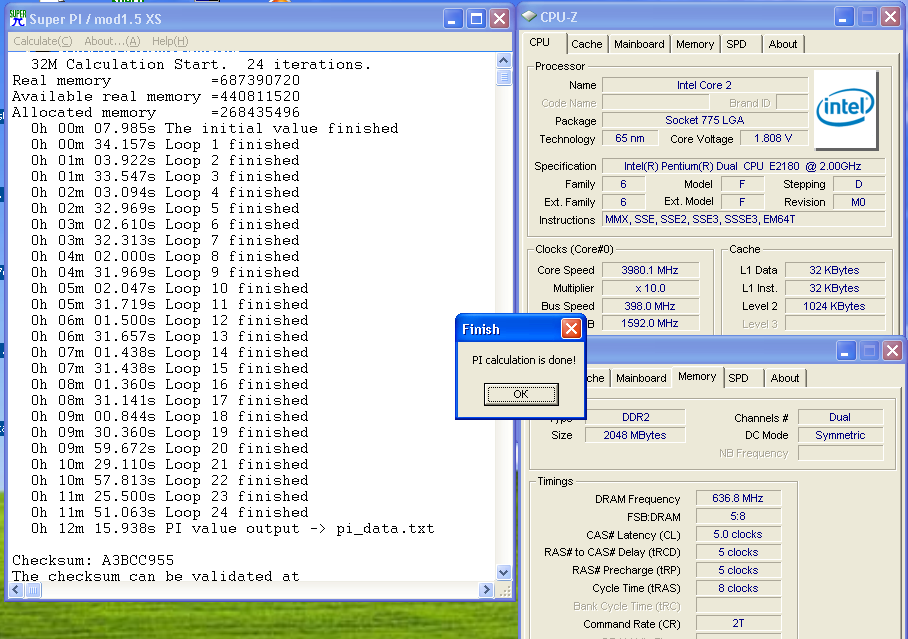The height and width of the screenshot is (639, 908).
Task: Click the 3980.1 MHz core speed value
Action: [650, 270]
